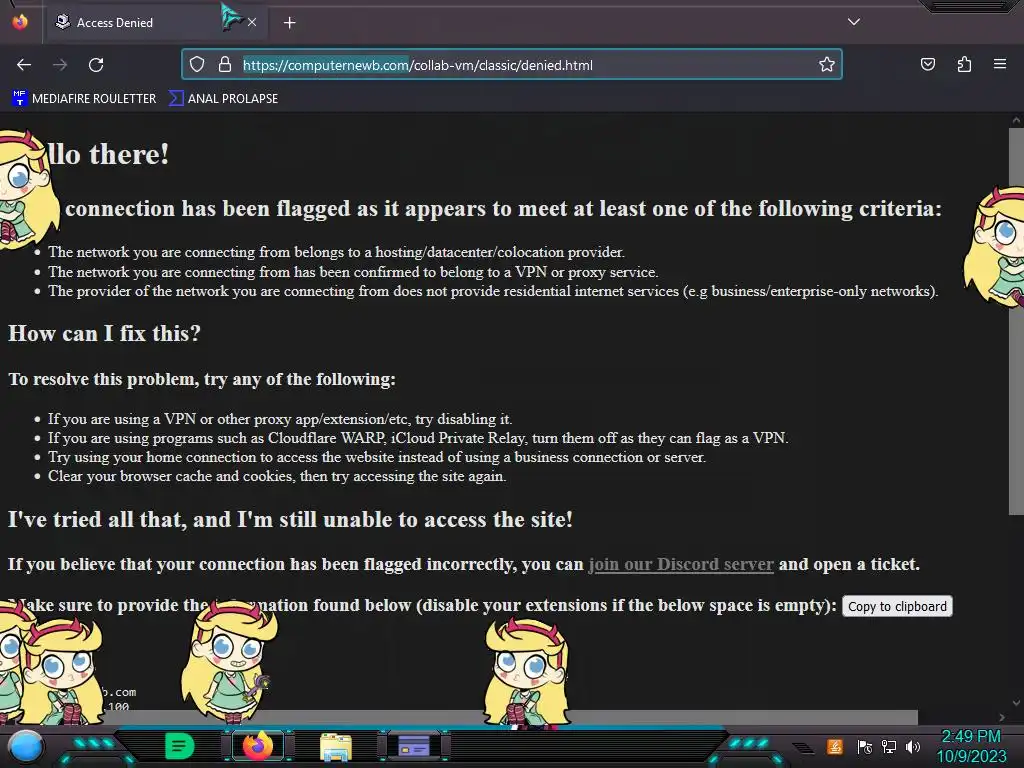Click the horizontal scrollbar thumb at page bottom
The image size is (1024, 768).
(x=459, y=717)
